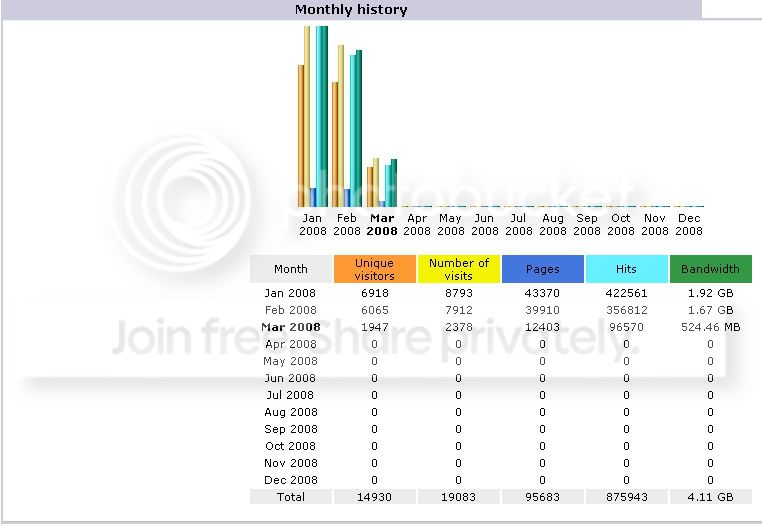Image resolution: width=762 pixels, height=526 pixels.
Task: Click the cyan Hits column header
Action: pos(626,269)
